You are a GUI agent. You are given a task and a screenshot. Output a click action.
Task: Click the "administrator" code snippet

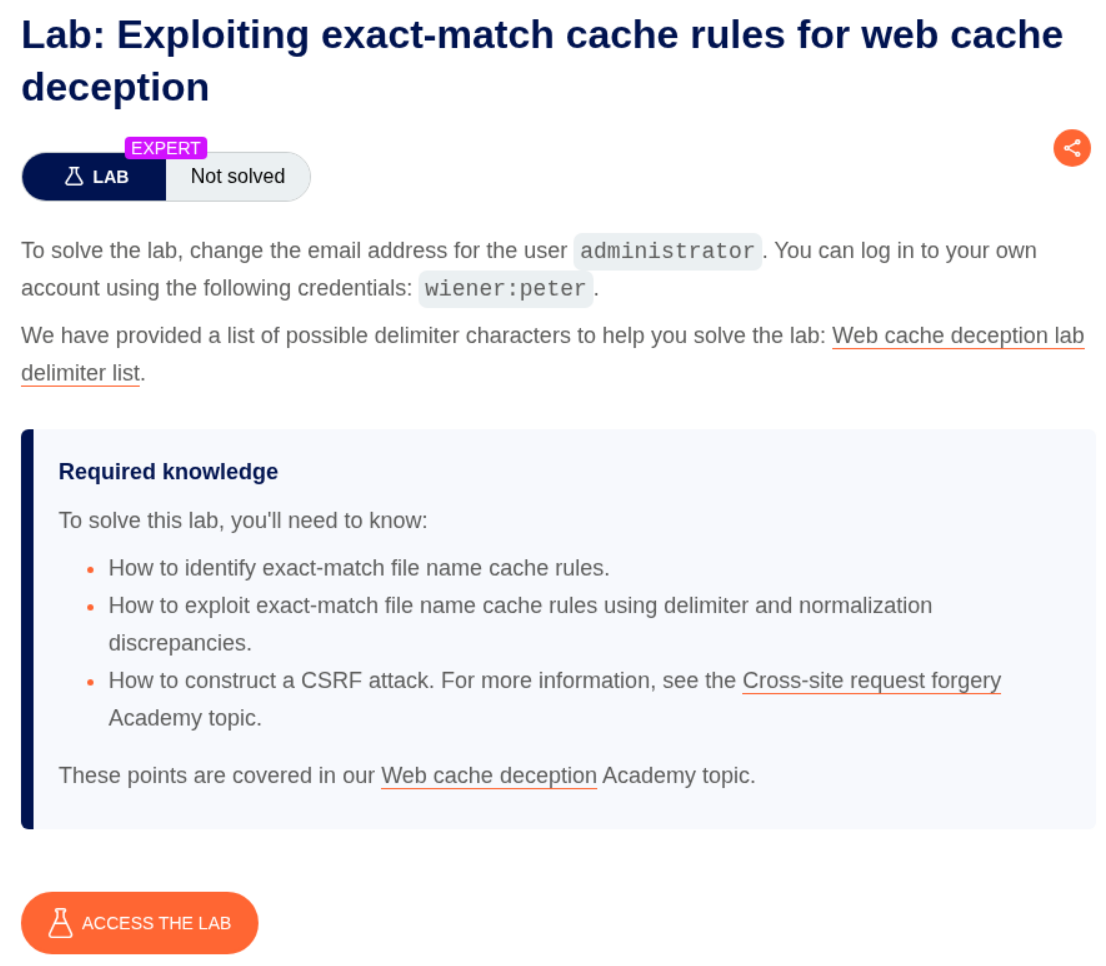[x=667, y=251]
